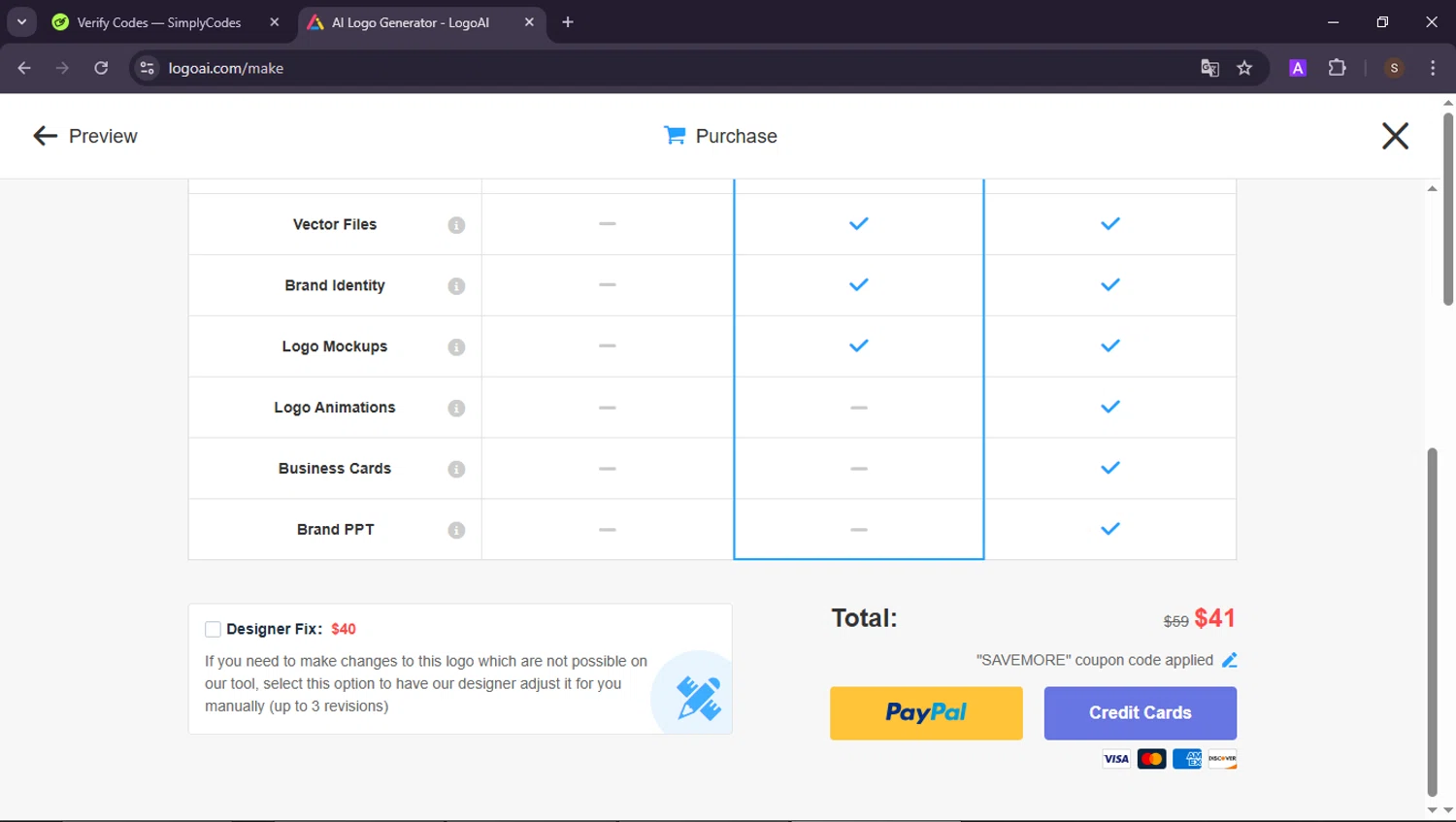Close the LogoAI browser tab
Viewport: 1456px width, 822px height.
(529, 22)
